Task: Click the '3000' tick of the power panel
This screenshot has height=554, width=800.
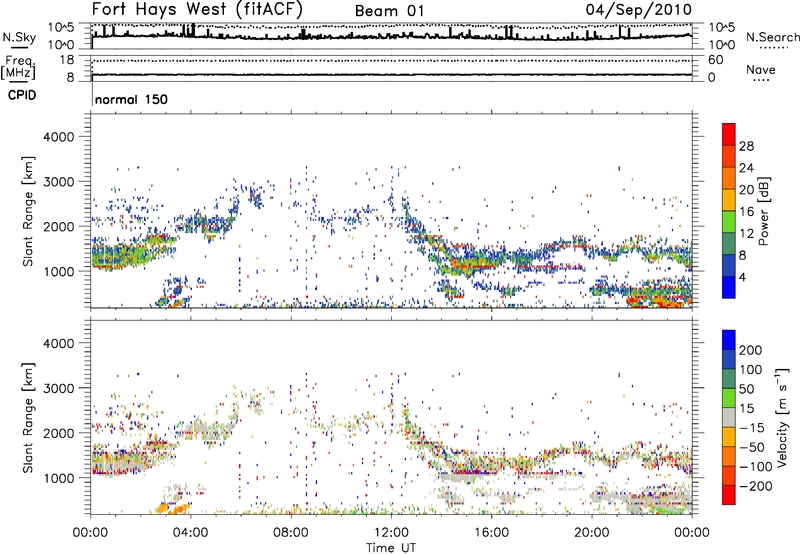Action: [59, 182]
